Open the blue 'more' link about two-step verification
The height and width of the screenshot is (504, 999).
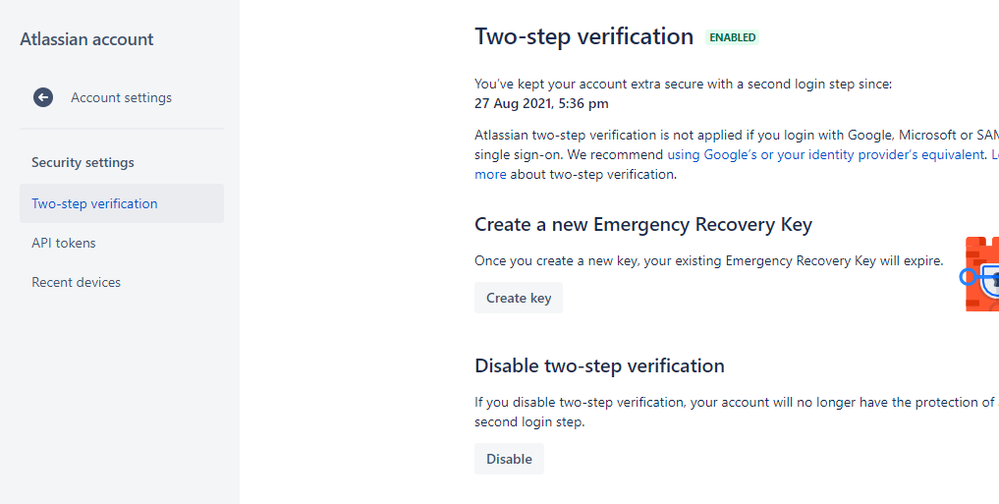pos(491,174)
